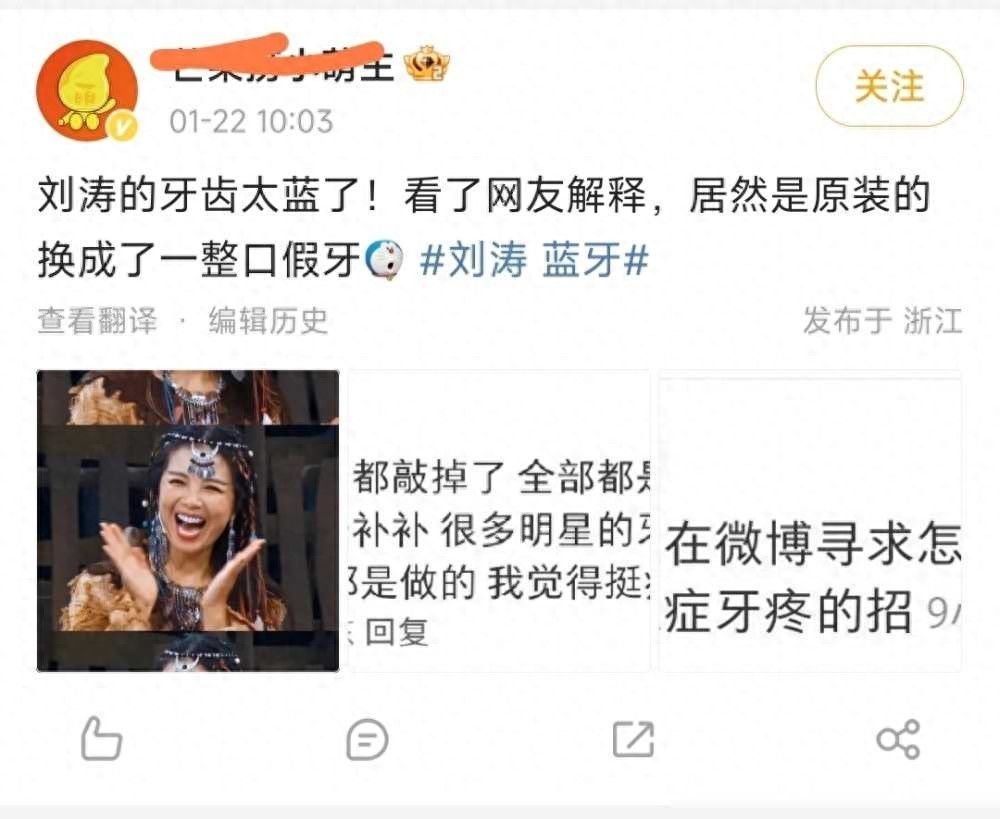
Task: Tap the repost arrow-square icon
Action: (x=633, y=739)
